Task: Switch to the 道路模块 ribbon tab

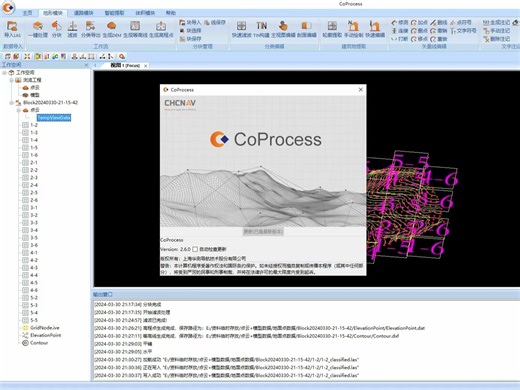Action: tap(83, 13)
